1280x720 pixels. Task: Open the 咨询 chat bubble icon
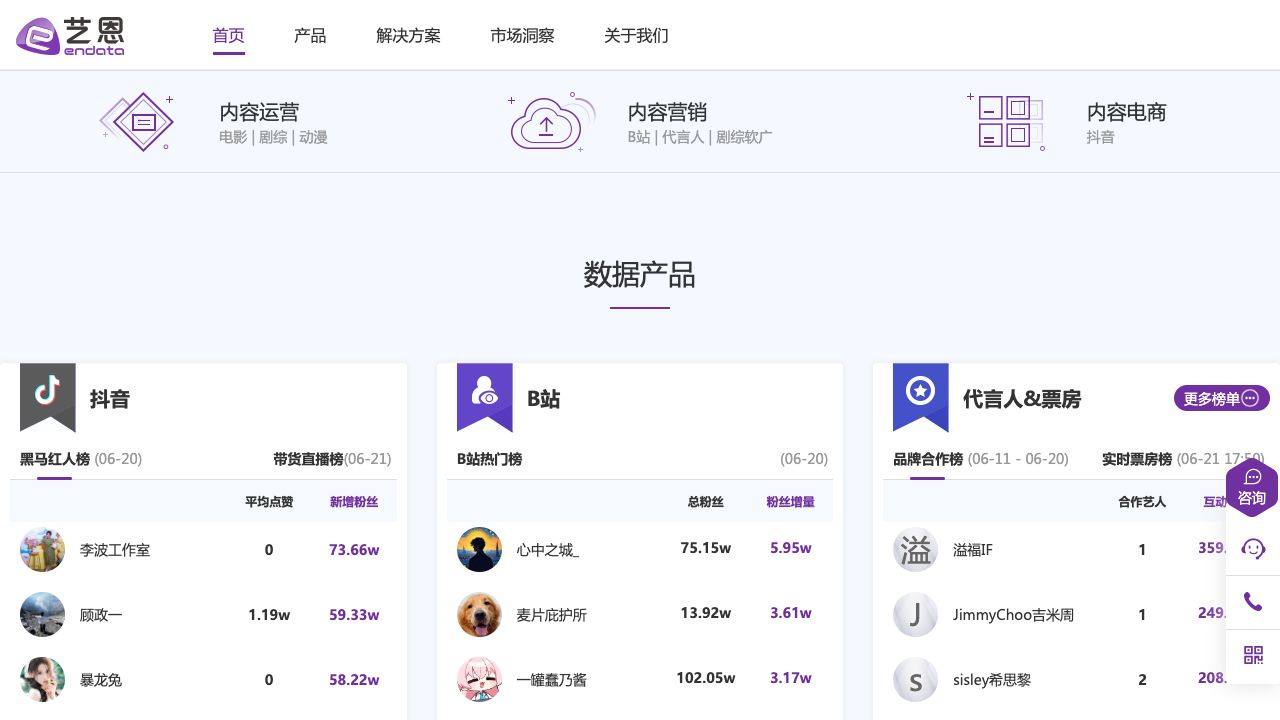(x=1252, y=477)
